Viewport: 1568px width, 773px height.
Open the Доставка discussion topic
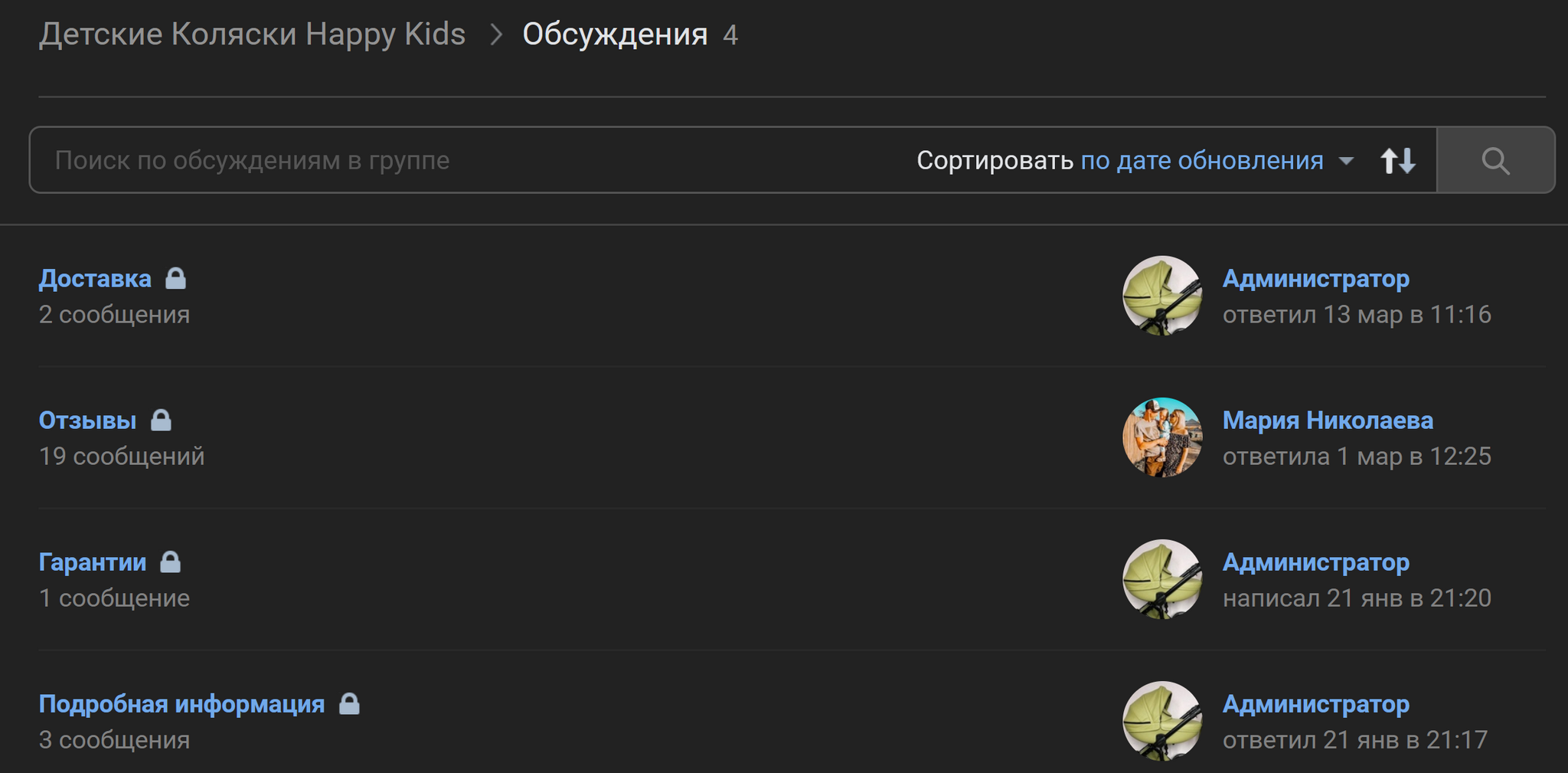[95, 279]
